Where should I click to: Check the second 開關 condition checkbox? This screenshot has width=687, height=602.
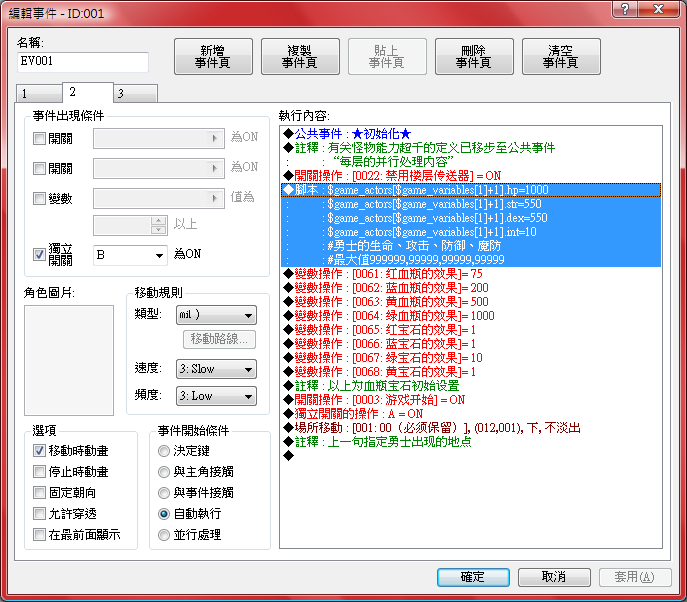coord(39,168)
